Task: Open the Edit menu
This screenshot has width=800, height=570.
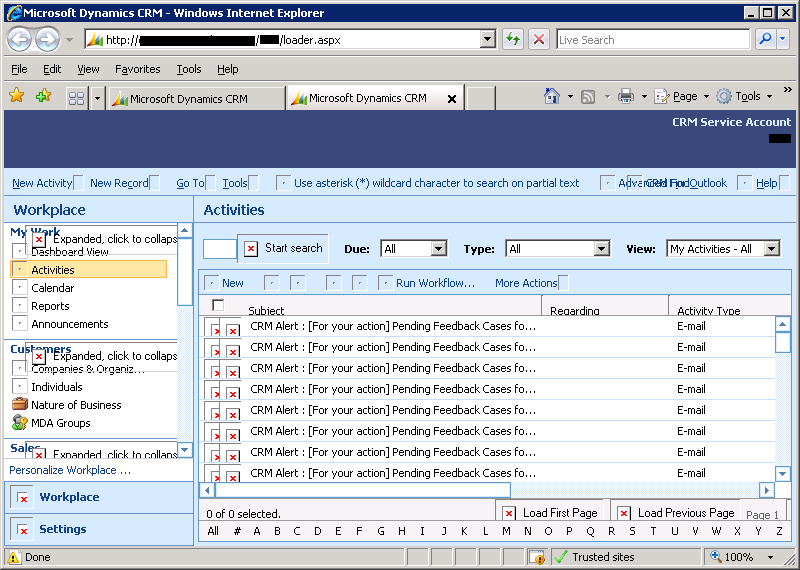Action: pyautogui.click(x=52, y=69)
